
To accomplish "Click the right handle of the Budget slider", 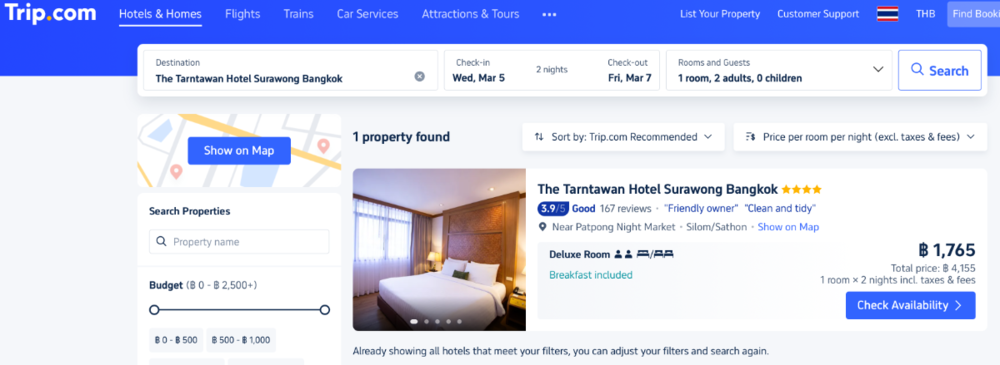I will point(325,310).
